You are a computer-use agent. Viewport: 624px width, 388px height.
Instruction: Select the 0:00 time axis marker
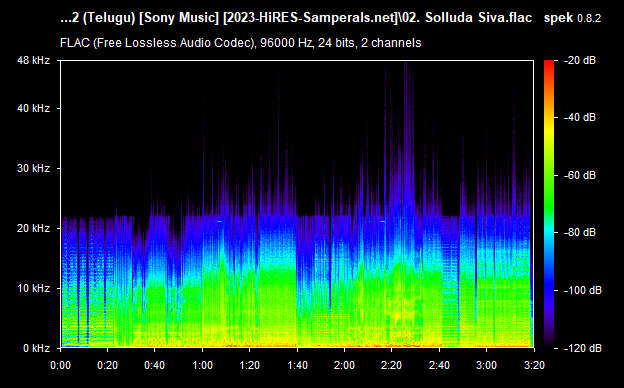[60, 365]
